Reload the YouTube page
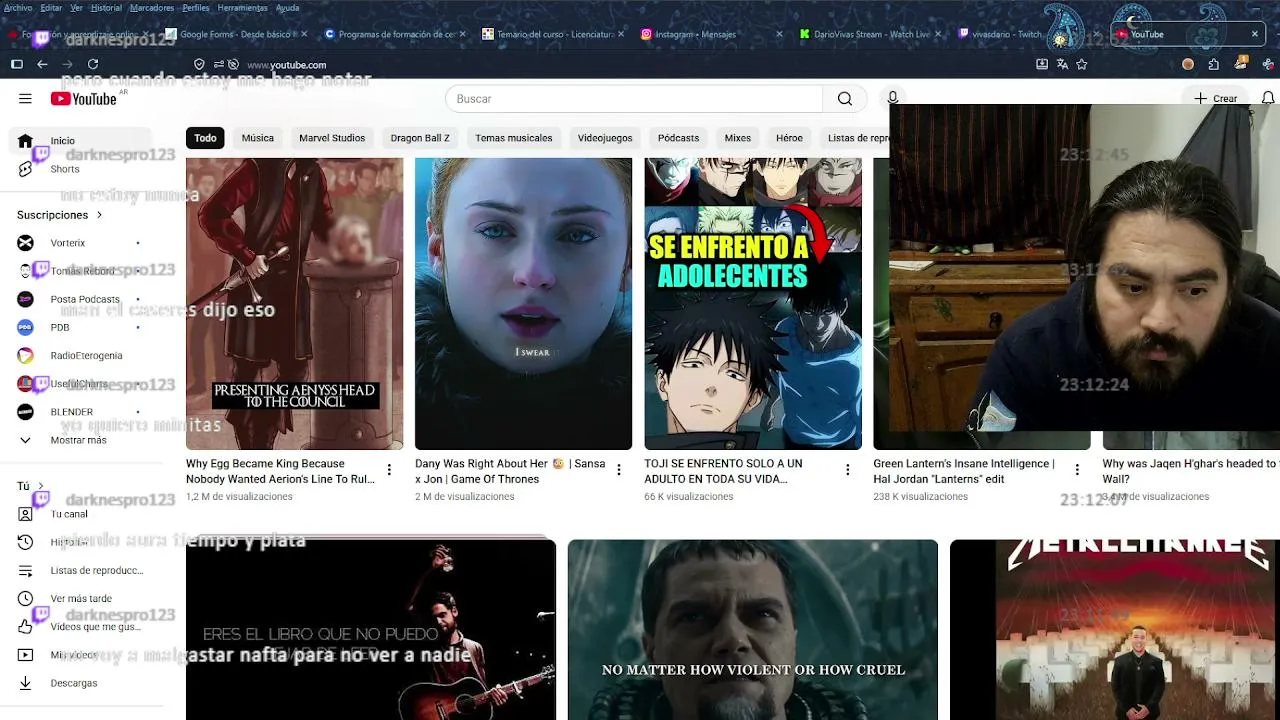 pos(93,64)
